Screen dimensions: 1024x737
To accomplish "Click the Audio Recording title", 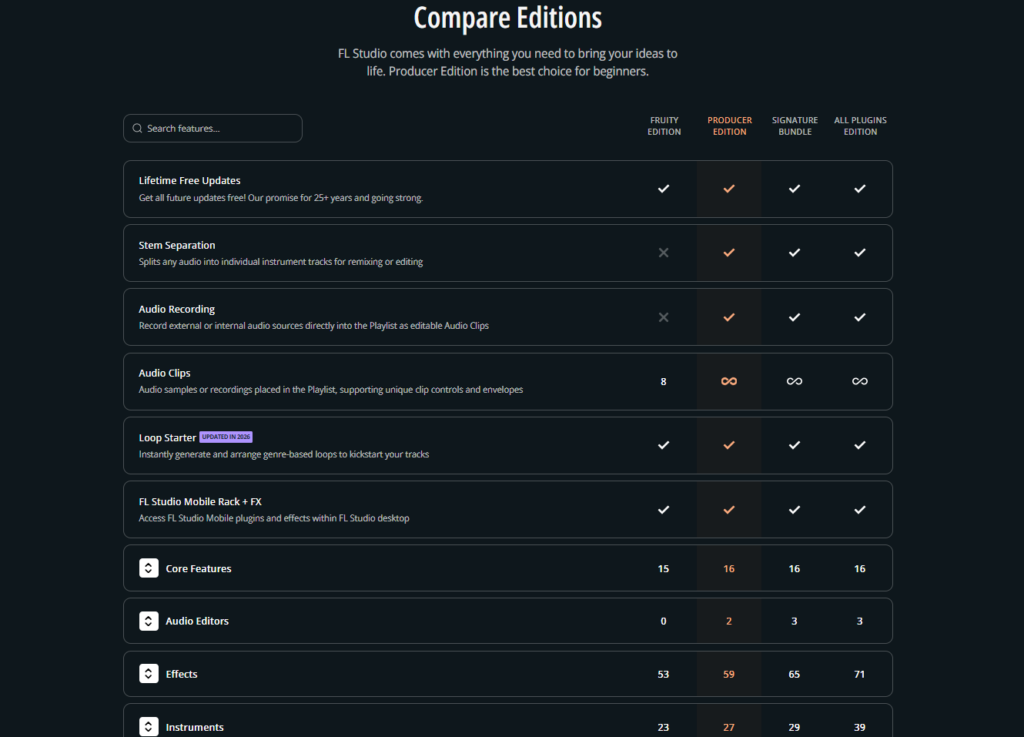I will [177, 309].
